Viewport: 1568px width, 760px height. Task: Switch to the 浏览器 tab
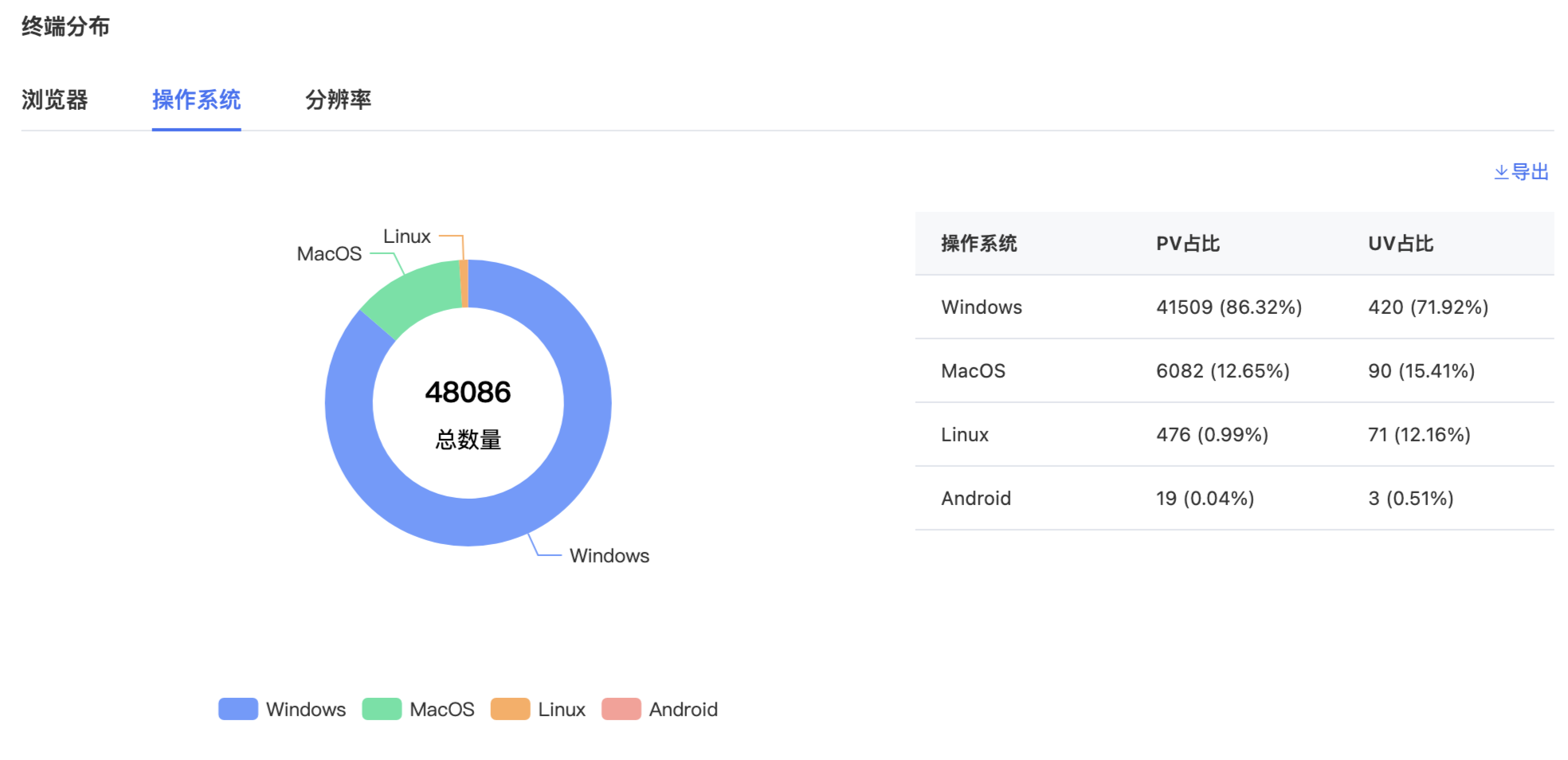point(54,100)
